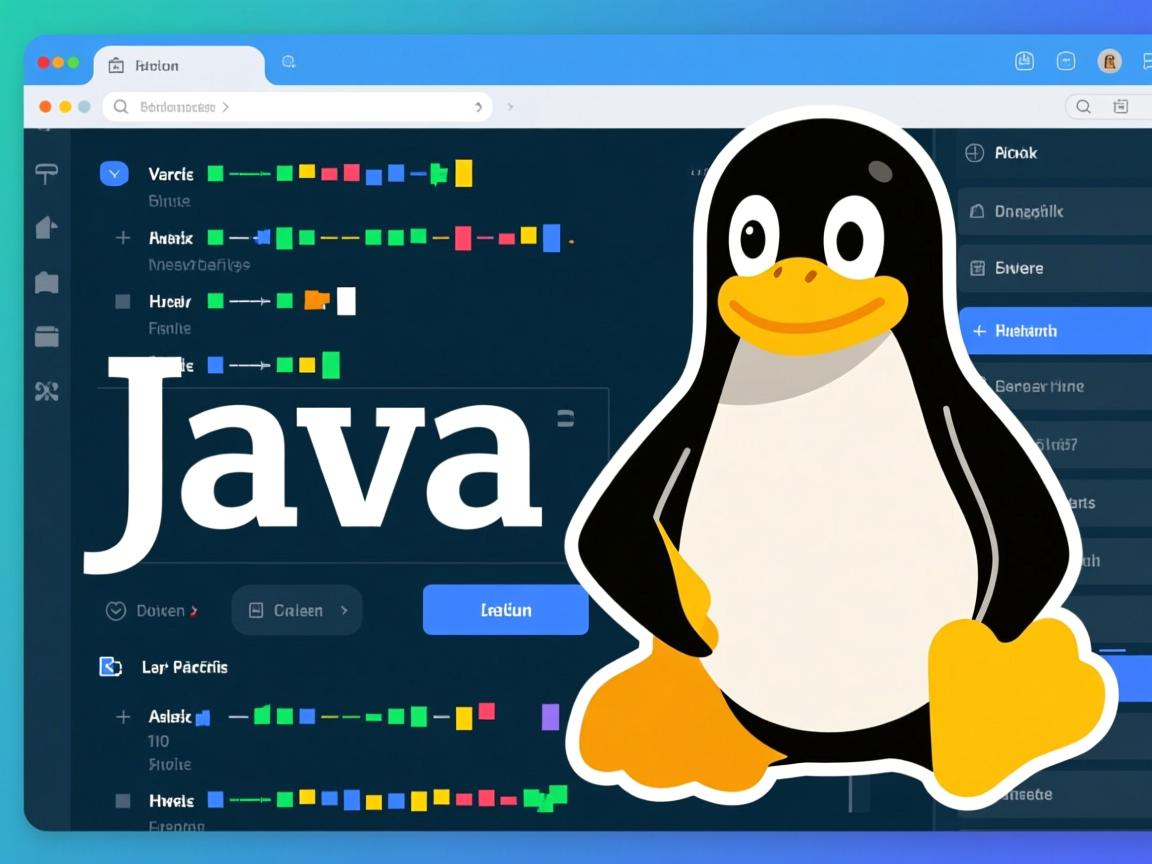Click the blue export icon near Lar Pacctis

pyautogui.click(x=110, y=667)
